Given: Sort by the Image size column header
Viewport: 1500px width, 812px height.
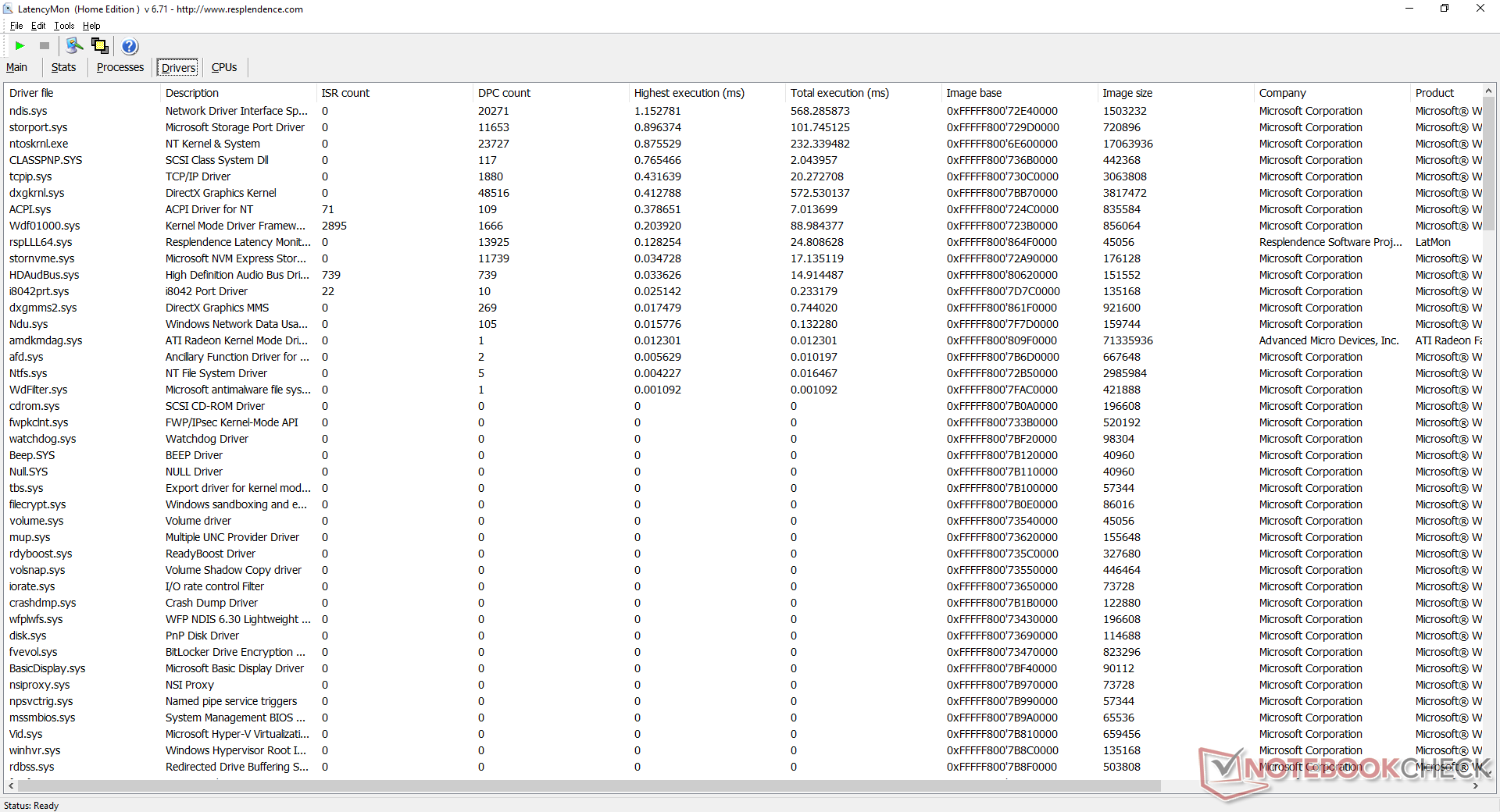Looking at the screenshot, I should pos(1176,93).
